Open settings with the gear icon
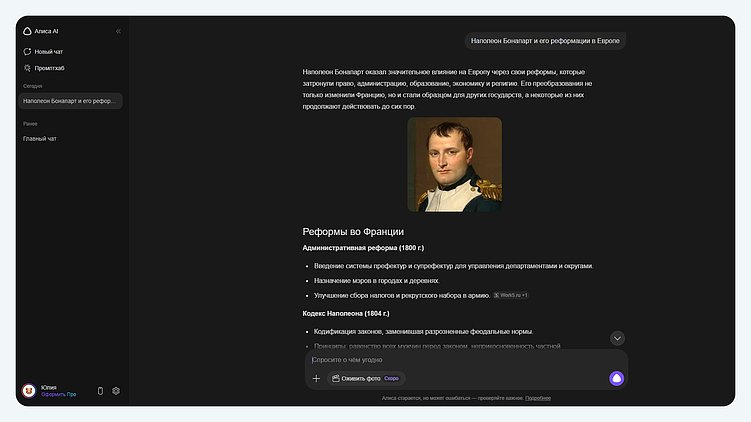 (x=116, y=391)
